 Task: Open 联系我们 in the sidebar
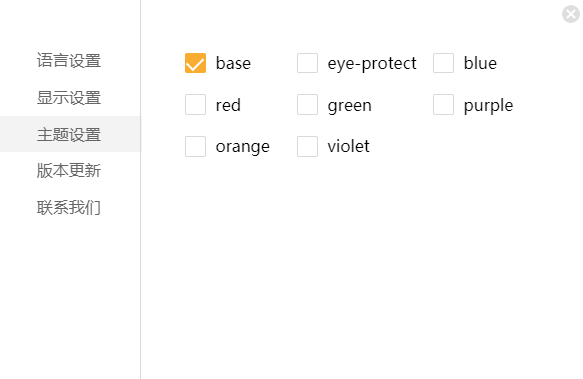(x=69, y=208)
